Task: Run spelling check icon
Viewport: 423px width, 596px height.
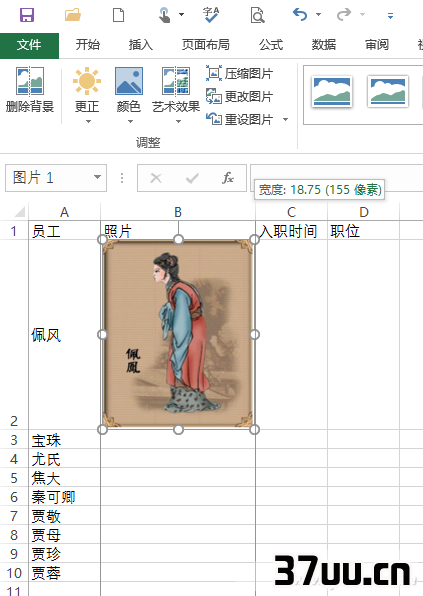Action: 211,15
